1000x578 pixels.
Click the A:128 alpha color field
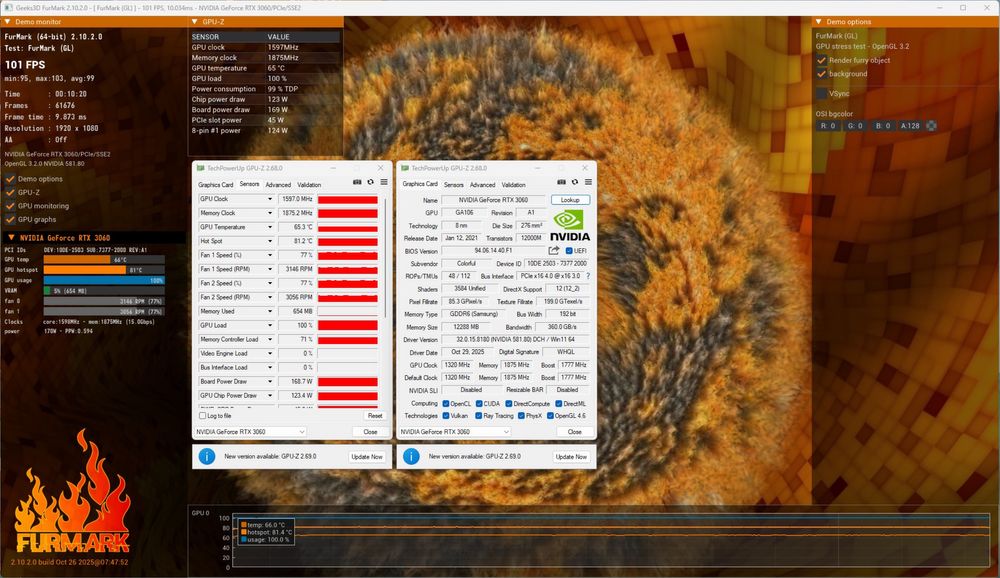(910, 126)
